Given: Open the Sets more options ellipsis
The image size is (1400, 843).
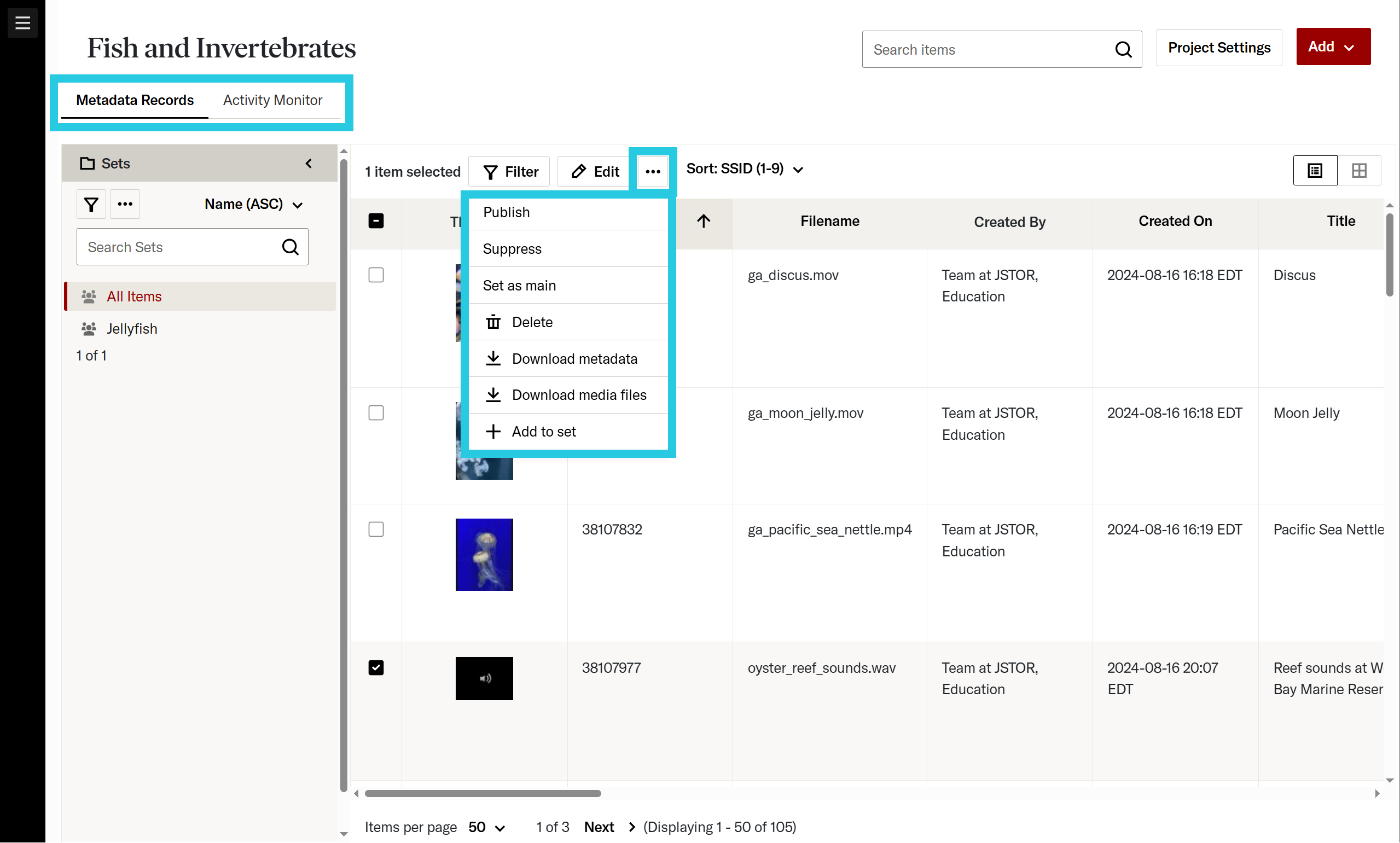Looking at the screenshot, I should [x=125, y=205].
